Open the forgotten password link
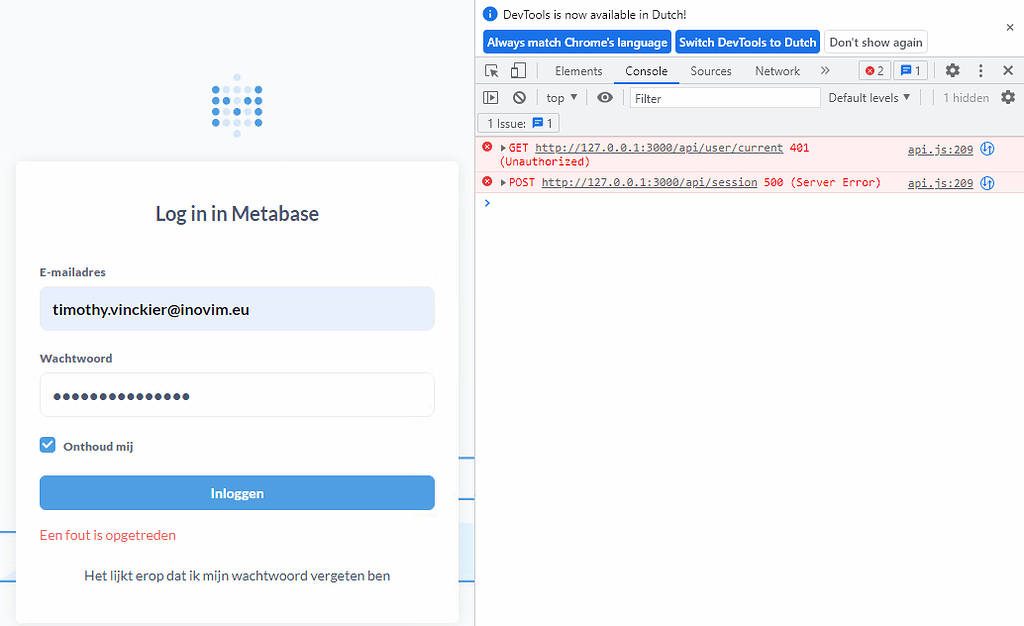1024x626 pixels. pos(237,576)
